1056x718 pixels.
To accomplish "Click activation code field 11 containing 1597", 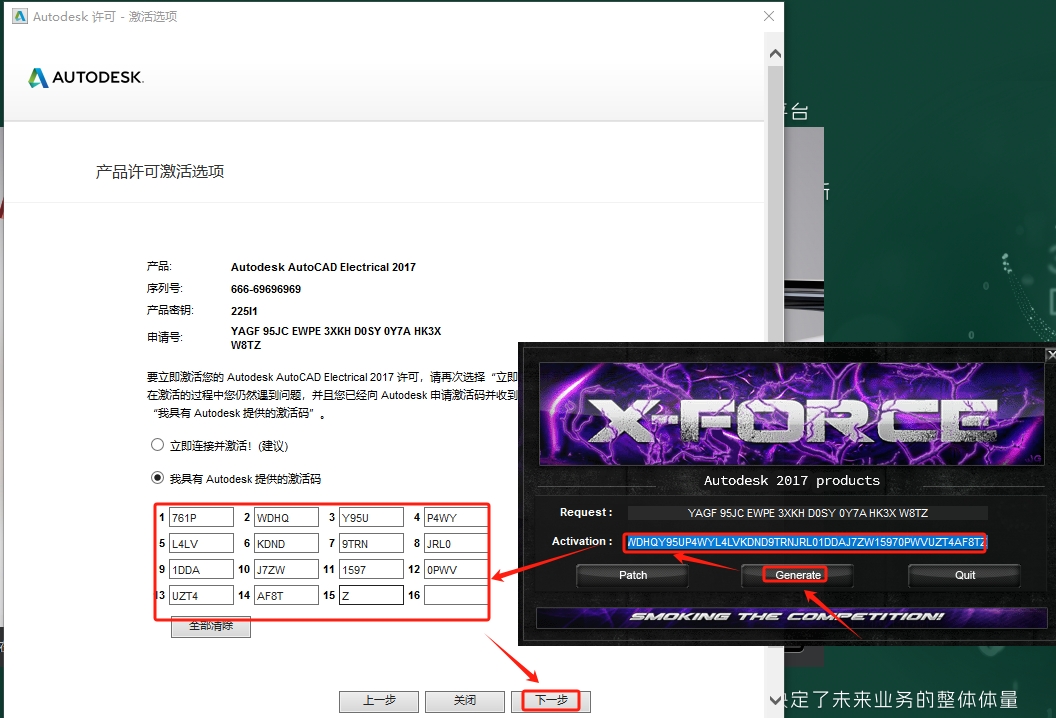I will coord(370,570).
